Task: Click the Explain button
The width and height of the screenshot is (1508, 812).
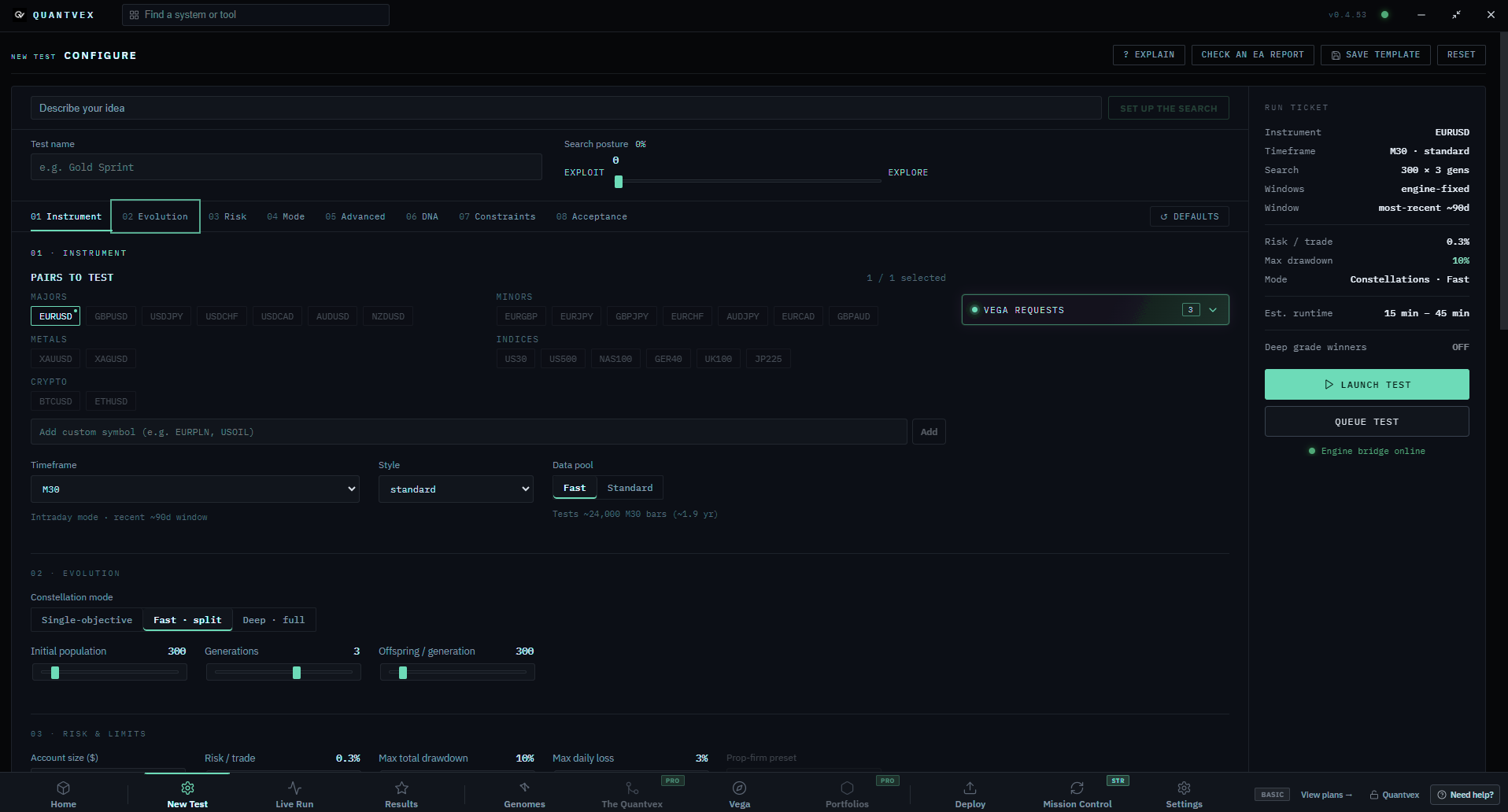Action: pos(1149,55)
